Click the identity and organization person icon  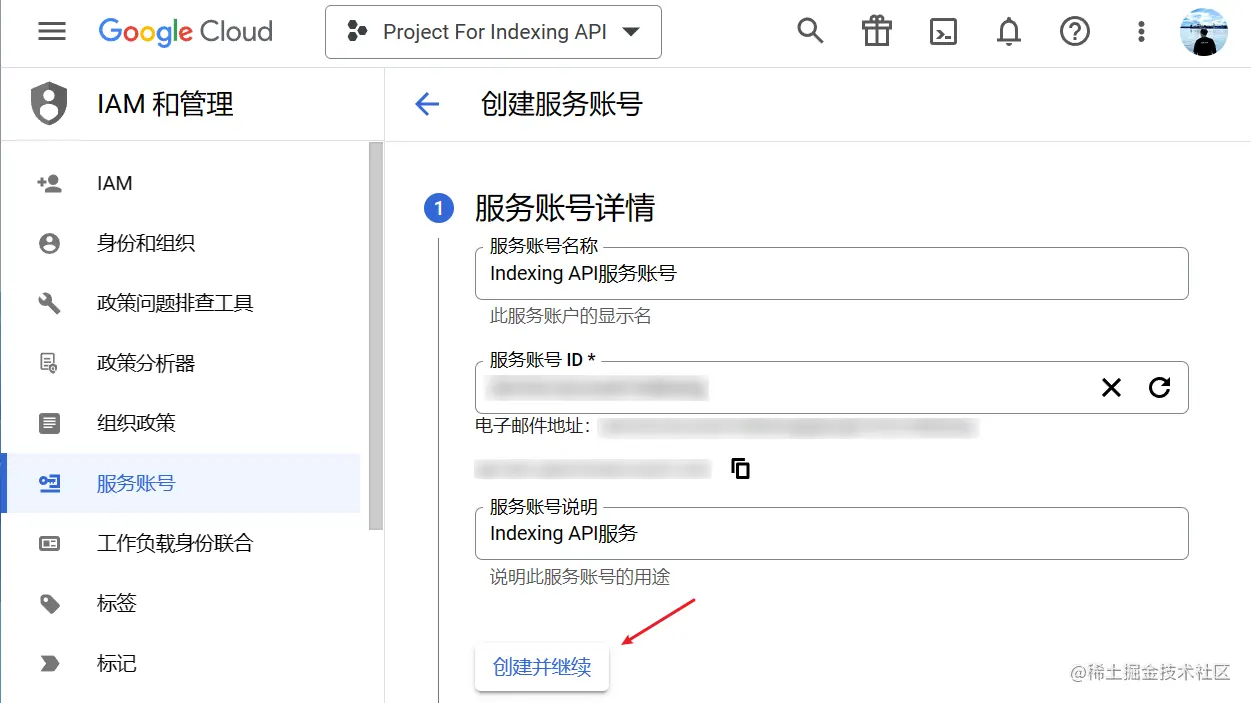point(49,243)
